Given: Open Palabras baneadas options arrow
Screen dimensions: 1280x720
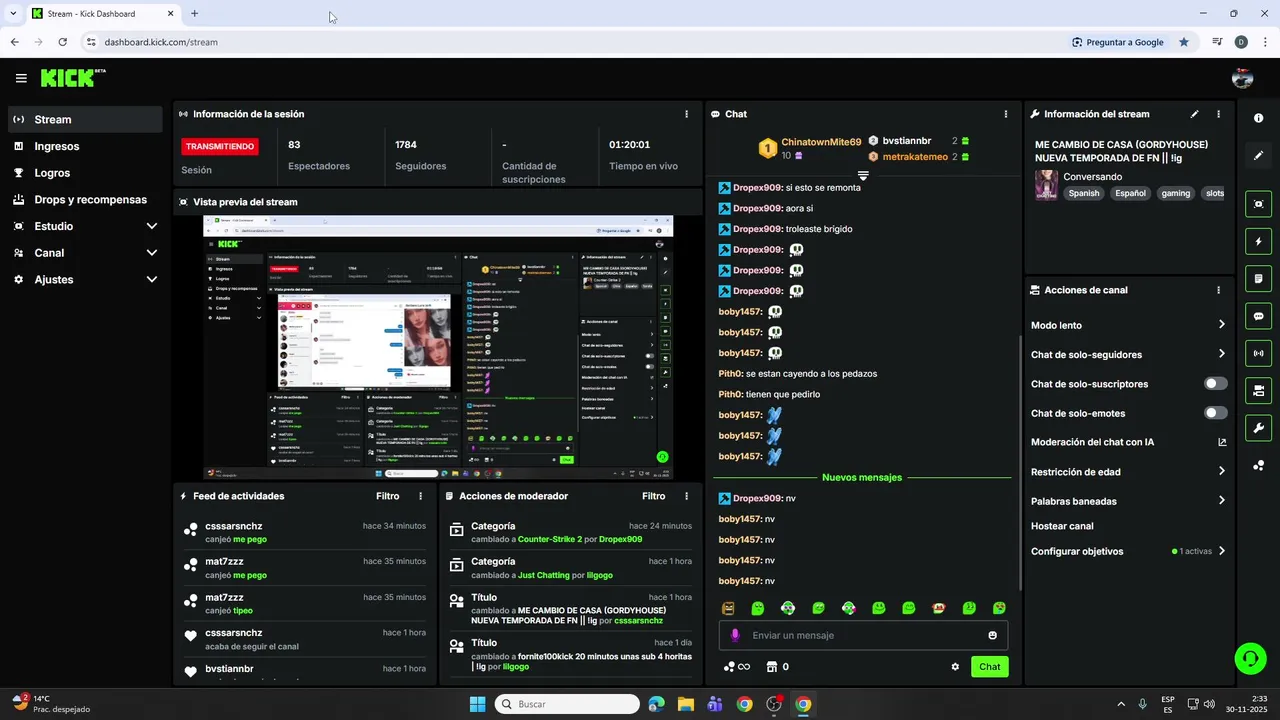Looking at the screenshot, I should point(1221,501).
